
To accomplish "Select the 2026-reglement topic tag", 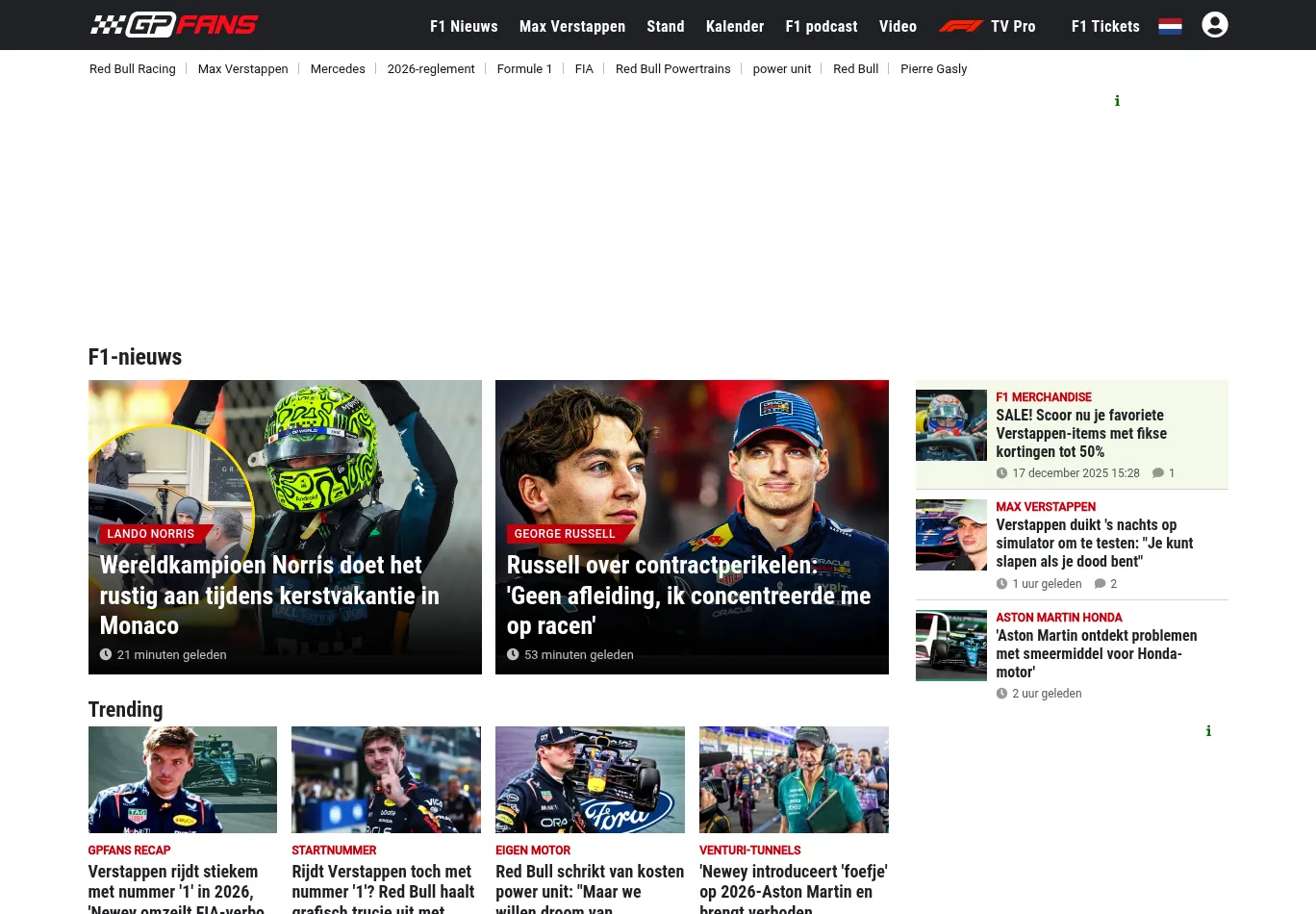I will tap(431, 69).
